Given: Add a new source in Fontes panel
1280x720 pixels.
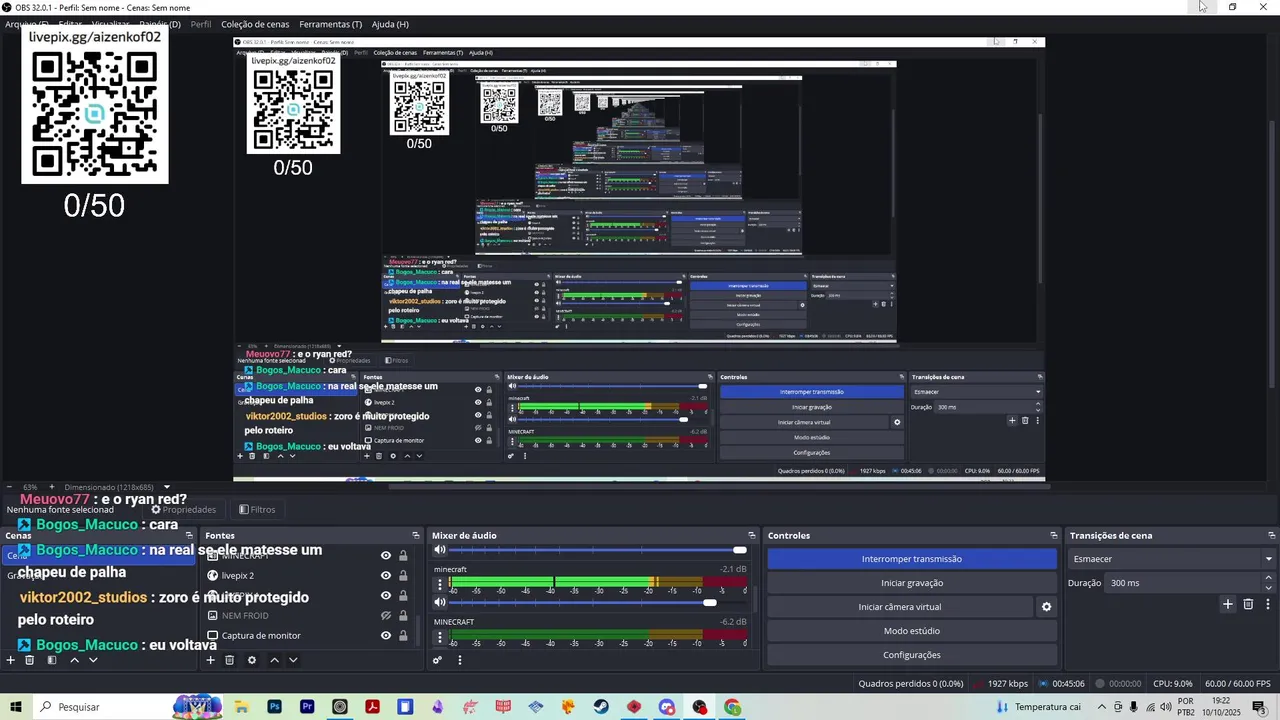Looking at the screenshot, I should (210, 660).
